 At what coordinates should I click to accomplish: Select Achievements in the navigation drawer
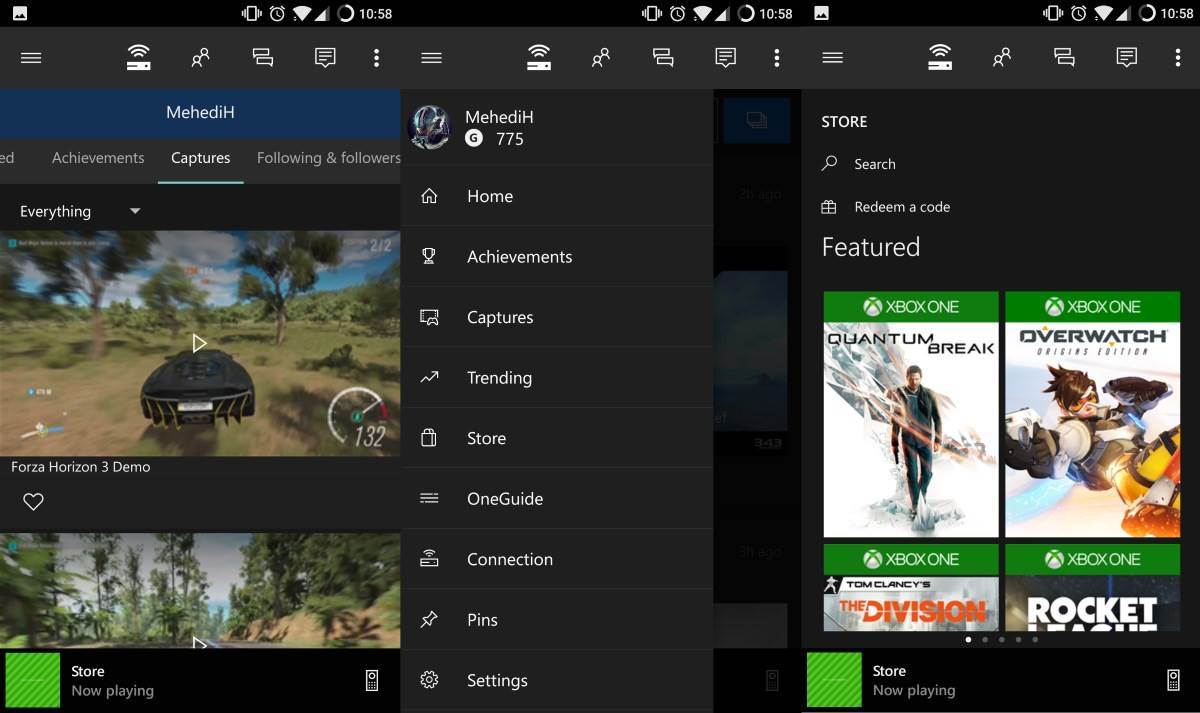[519, 256]
